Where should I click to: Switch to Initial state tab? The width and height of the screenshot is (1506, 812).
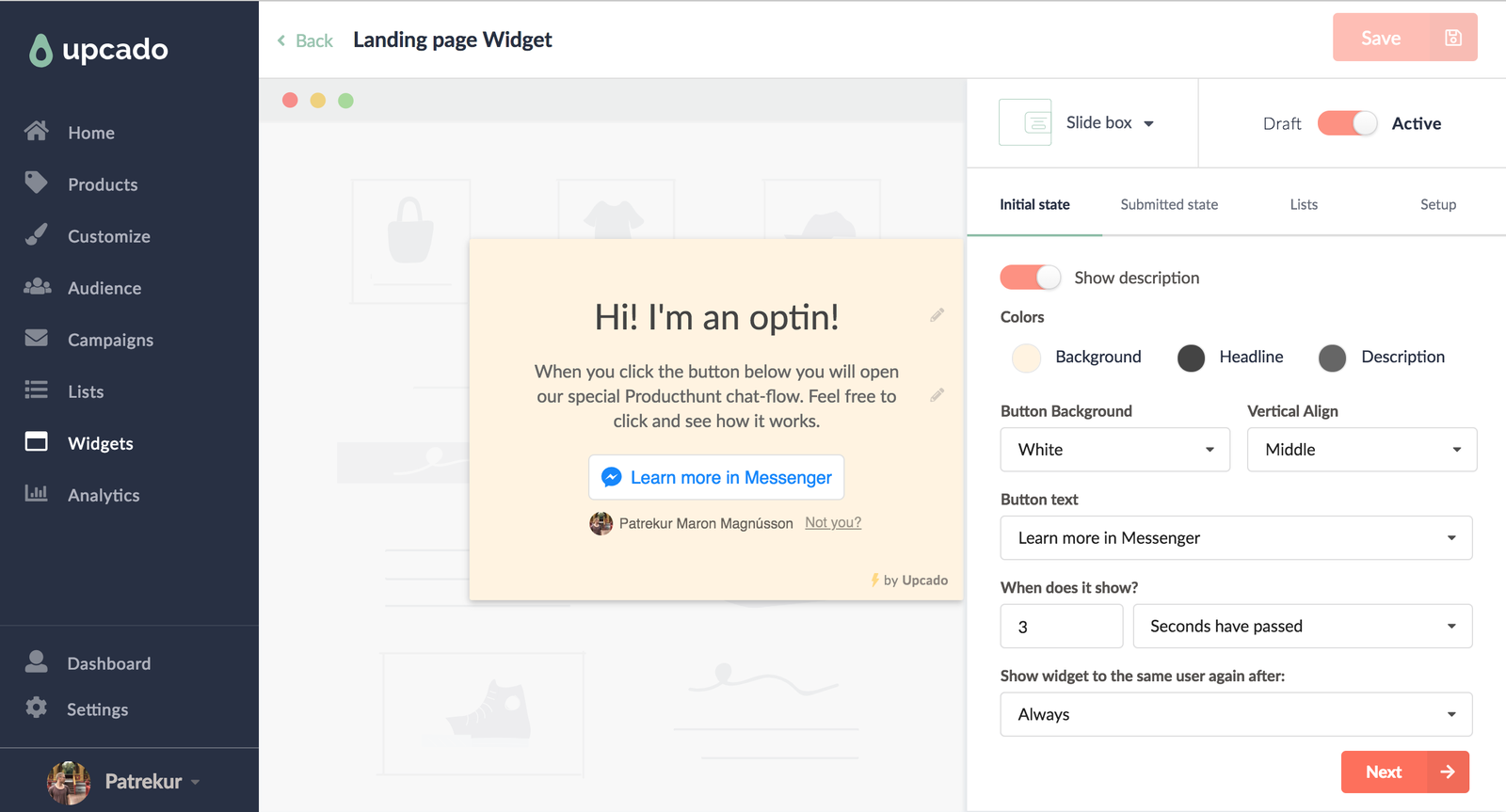coord(1034,204)
